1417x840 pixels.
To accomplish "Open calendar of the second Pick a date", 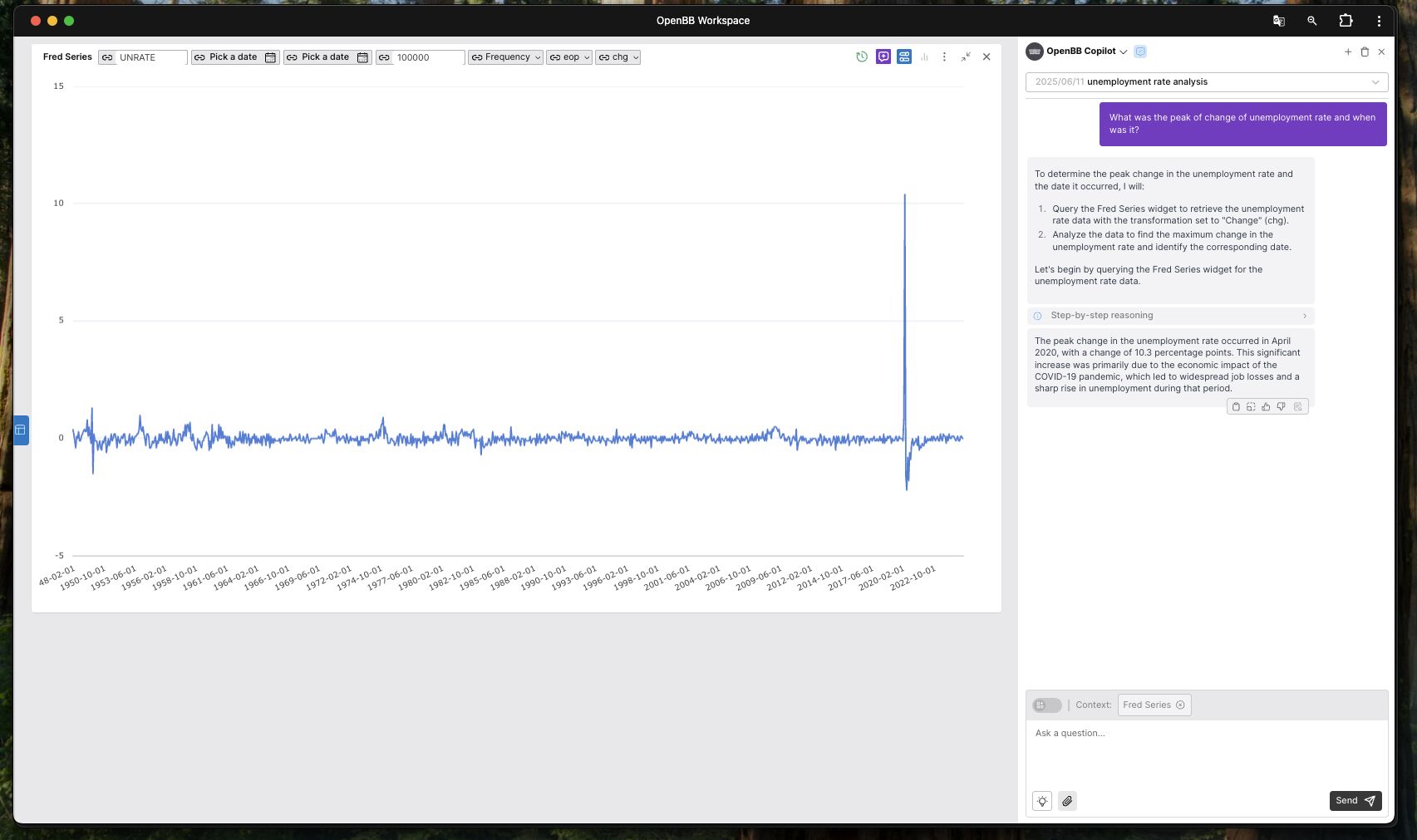I will 362,57.
